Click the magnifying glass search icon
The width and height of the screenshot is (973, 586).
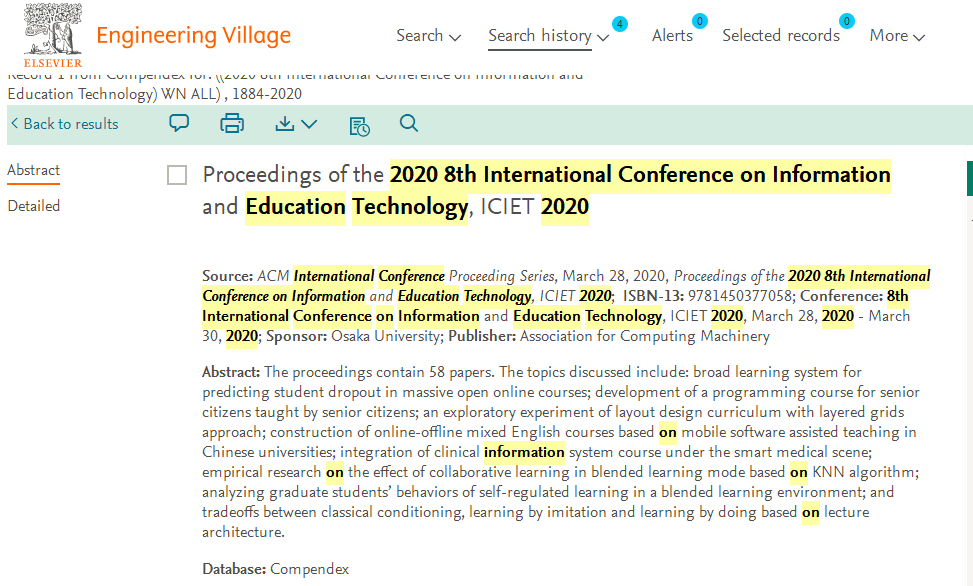408,124
